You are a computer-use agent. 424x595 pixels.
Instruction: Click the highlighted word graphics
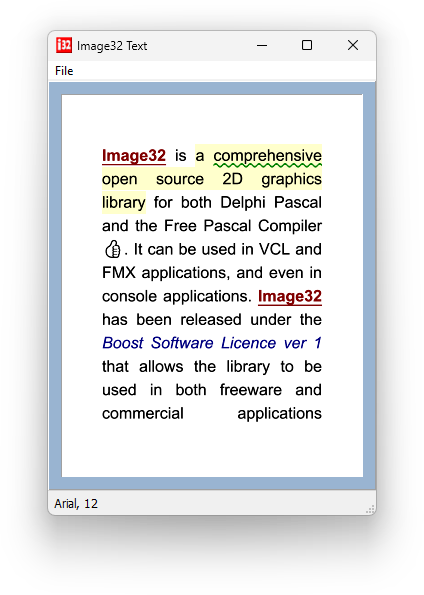pos(292,180)
